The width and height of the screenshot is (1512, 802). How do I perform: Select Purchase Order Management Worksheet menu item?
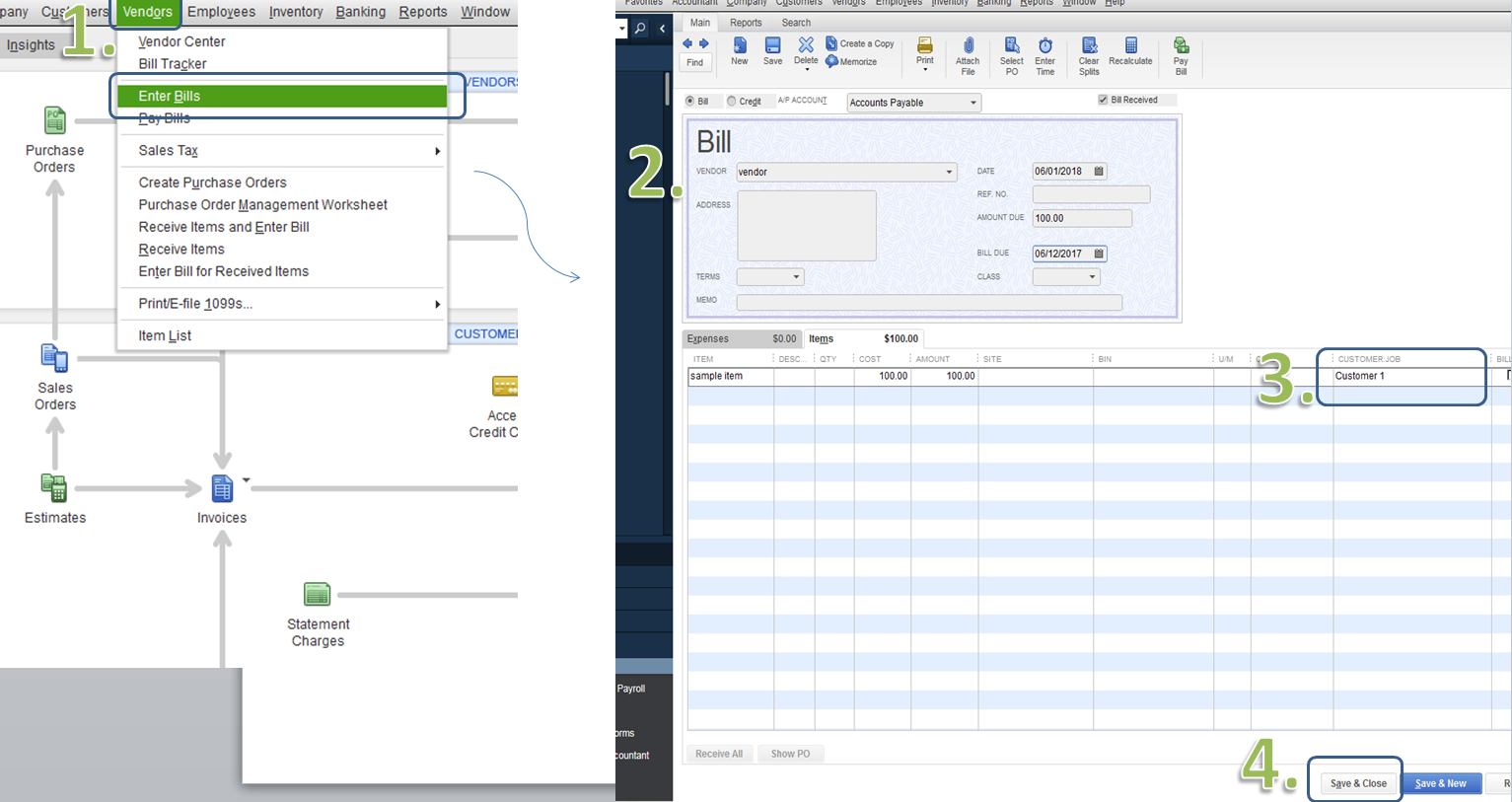point(263,205)
